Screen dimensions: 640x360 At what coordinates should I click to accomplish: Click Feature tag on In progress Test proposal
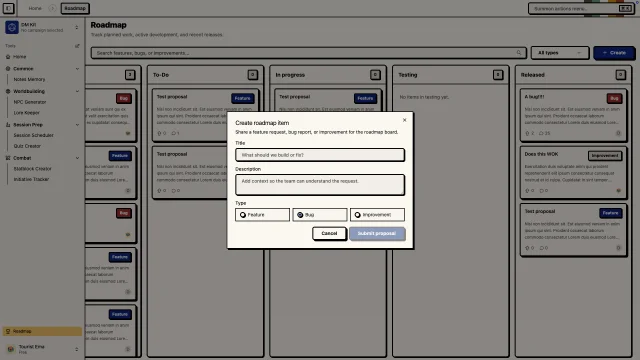pyautogui.click(x=365, y=98)
